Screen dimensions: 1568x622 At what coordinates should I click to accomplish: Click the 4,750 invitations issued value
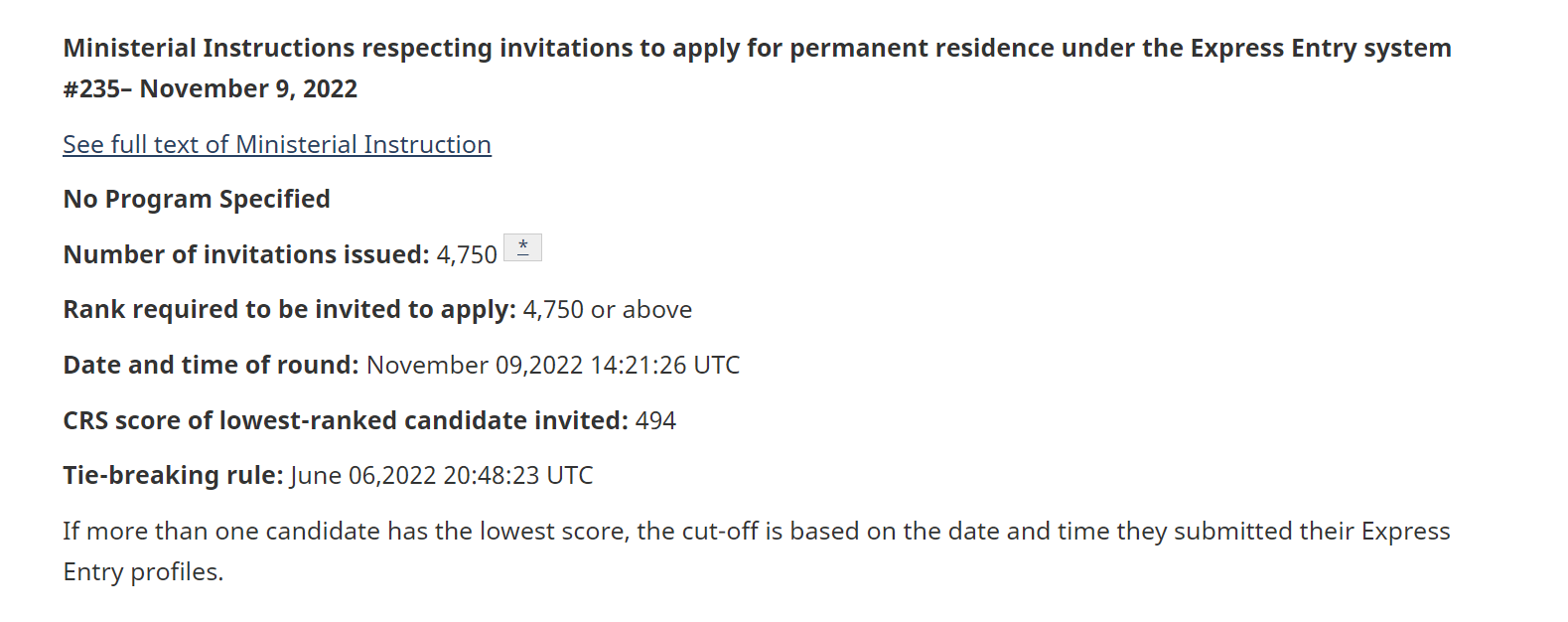467,255
